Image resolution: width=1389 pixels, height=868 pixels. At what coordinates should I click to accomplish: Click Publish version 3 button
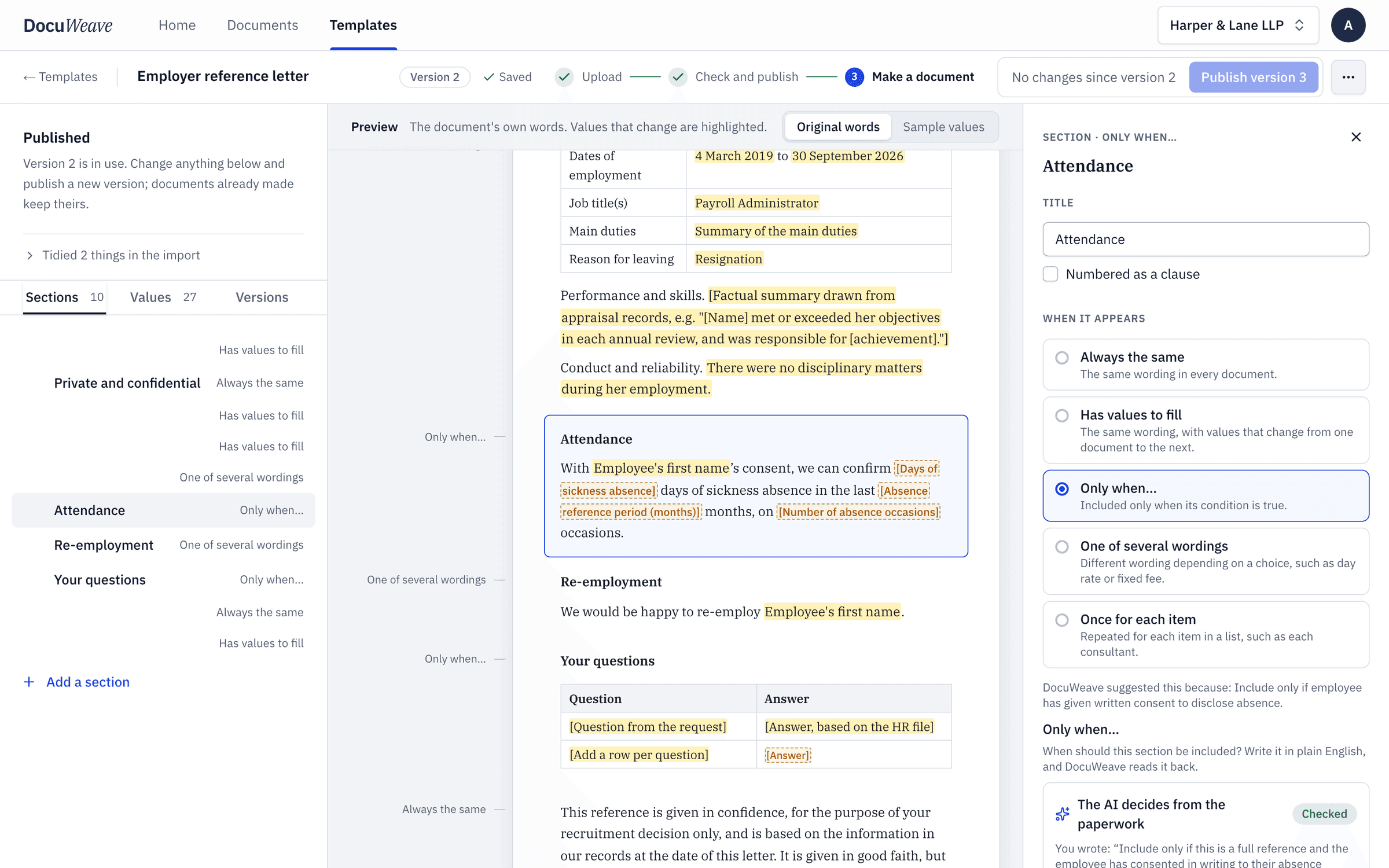coord(1254,77)
